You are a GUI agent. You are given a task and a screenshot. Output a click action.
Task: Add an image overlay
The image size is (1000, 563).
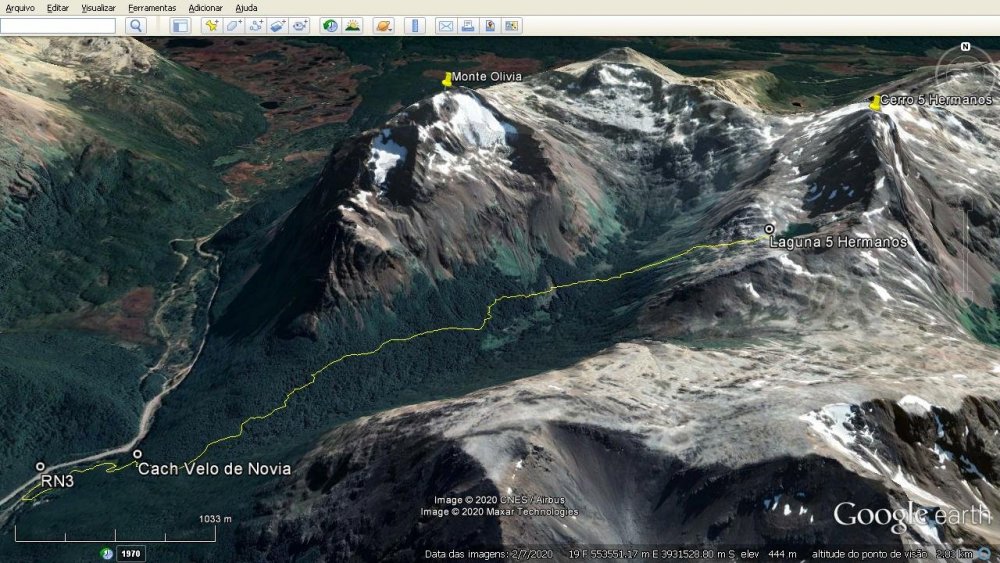pyautogui.click(x=278, y=26)
